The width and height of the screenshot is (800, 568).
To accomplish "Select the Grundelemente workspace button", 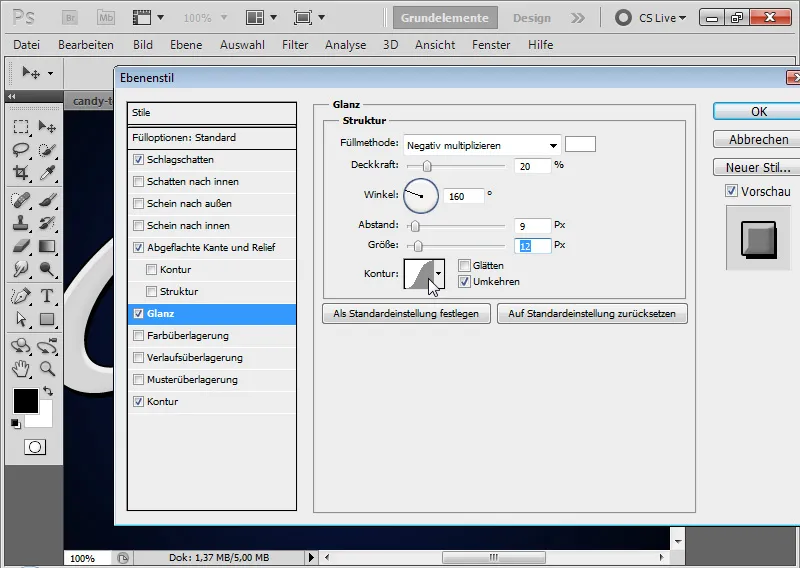I will click(445, 18).
